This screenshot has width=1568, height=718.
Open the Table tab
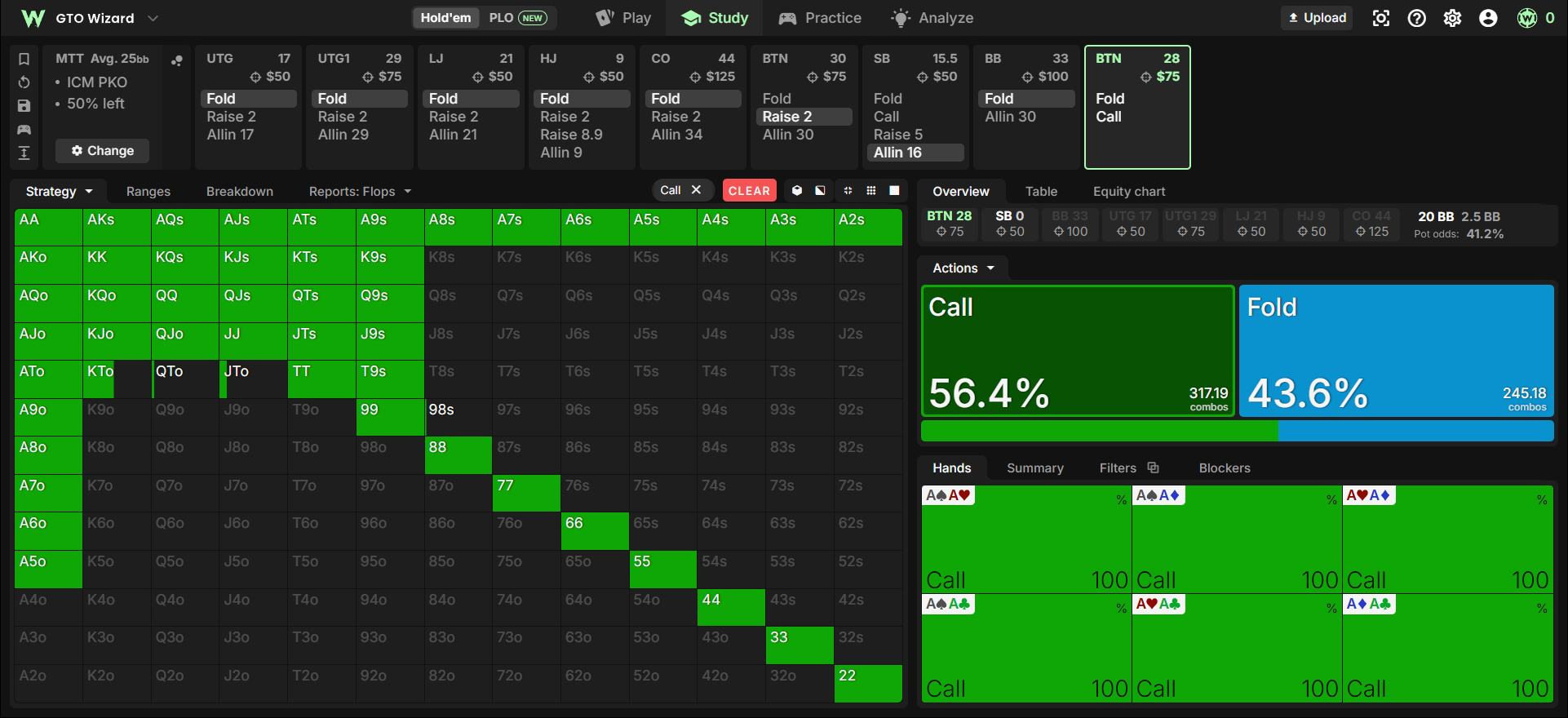point(1041,191)
